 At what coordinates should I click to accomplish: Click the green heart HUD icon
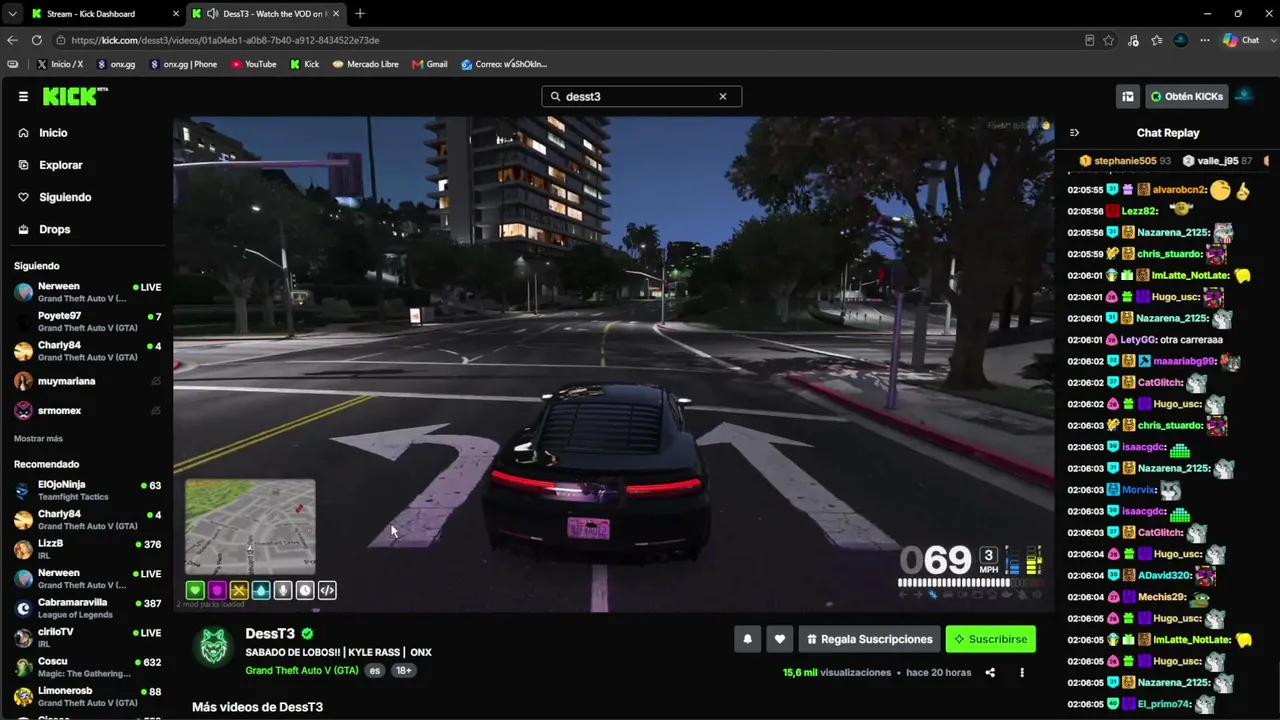195,590
